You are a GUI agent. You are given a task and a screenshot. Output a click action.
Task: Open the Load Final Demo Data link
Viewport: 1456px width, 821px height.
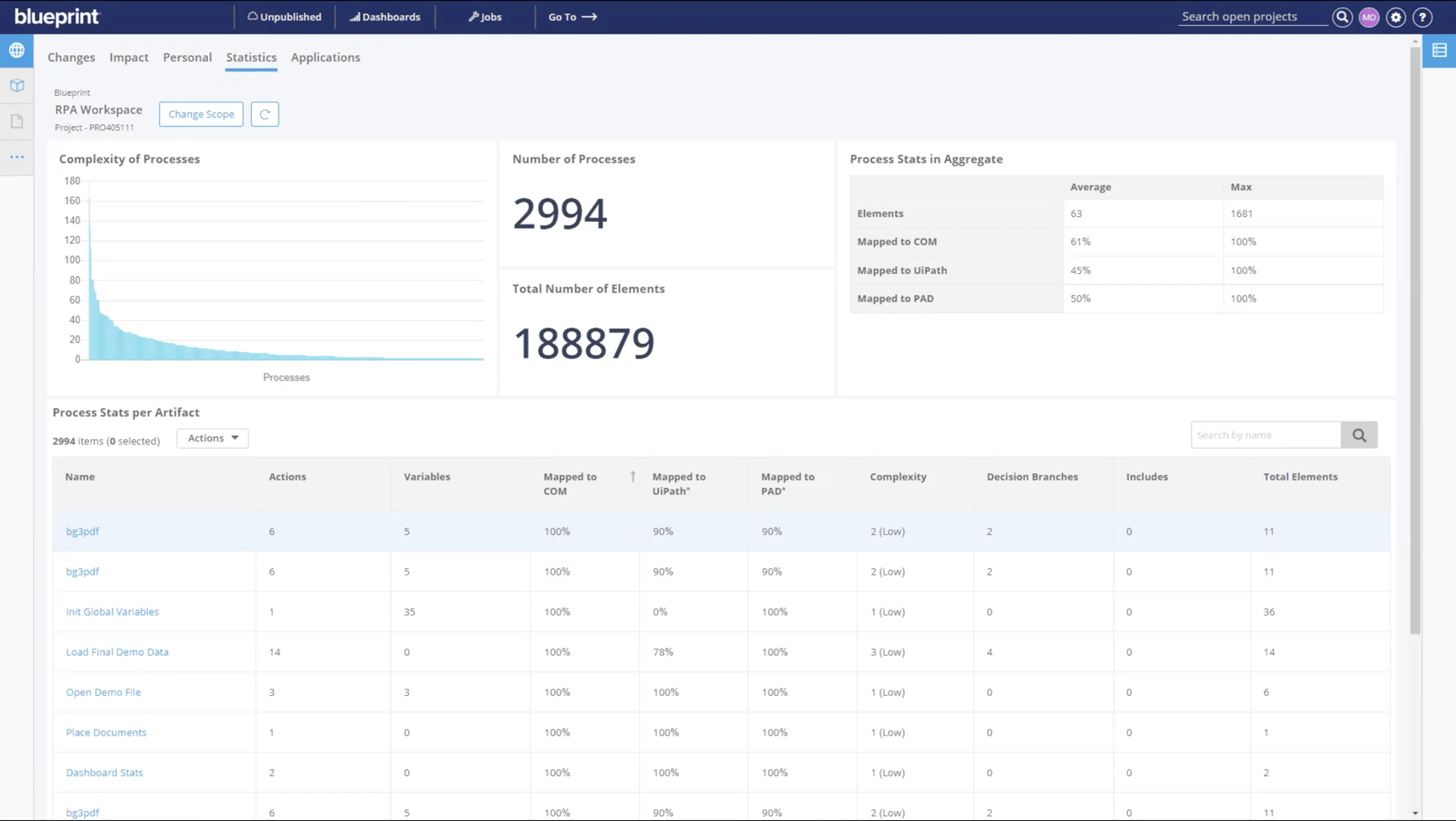point(117,651)
